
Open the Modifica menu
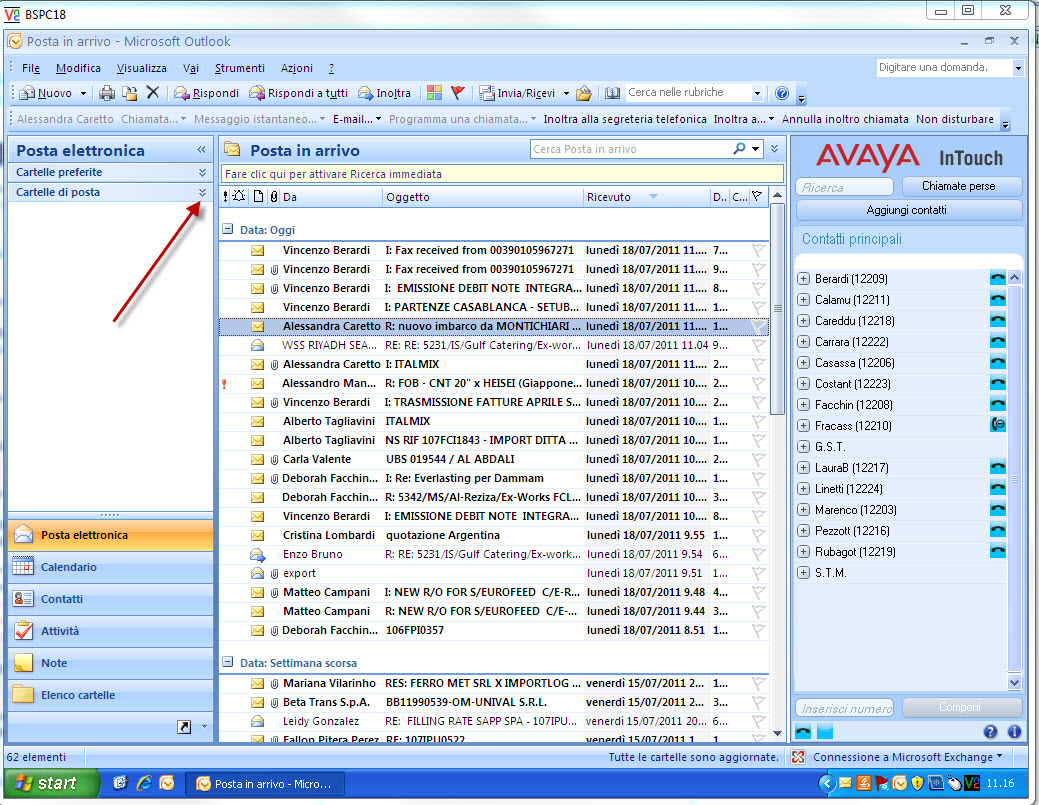pyautogui.click(x=78, y=68)
